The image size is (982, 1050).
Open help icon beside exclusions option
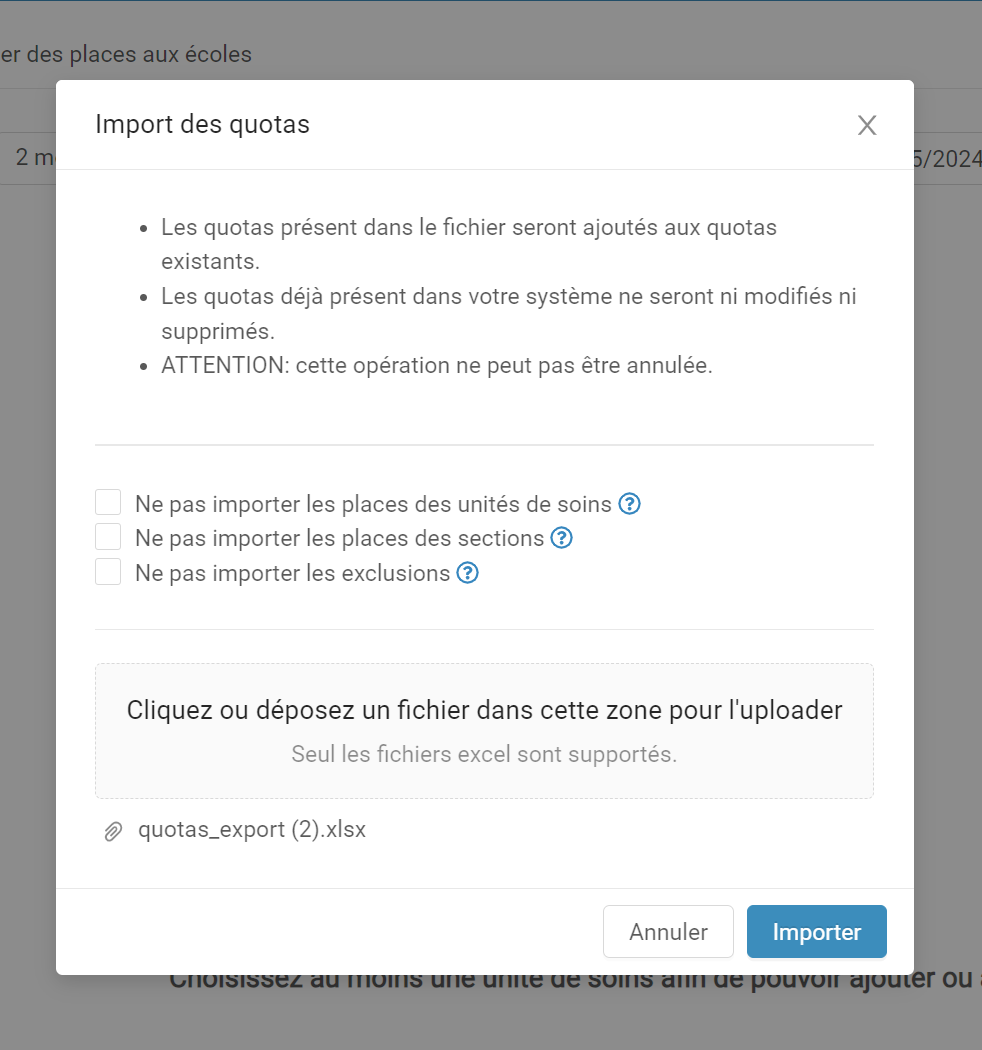click(x=468, y=573)
